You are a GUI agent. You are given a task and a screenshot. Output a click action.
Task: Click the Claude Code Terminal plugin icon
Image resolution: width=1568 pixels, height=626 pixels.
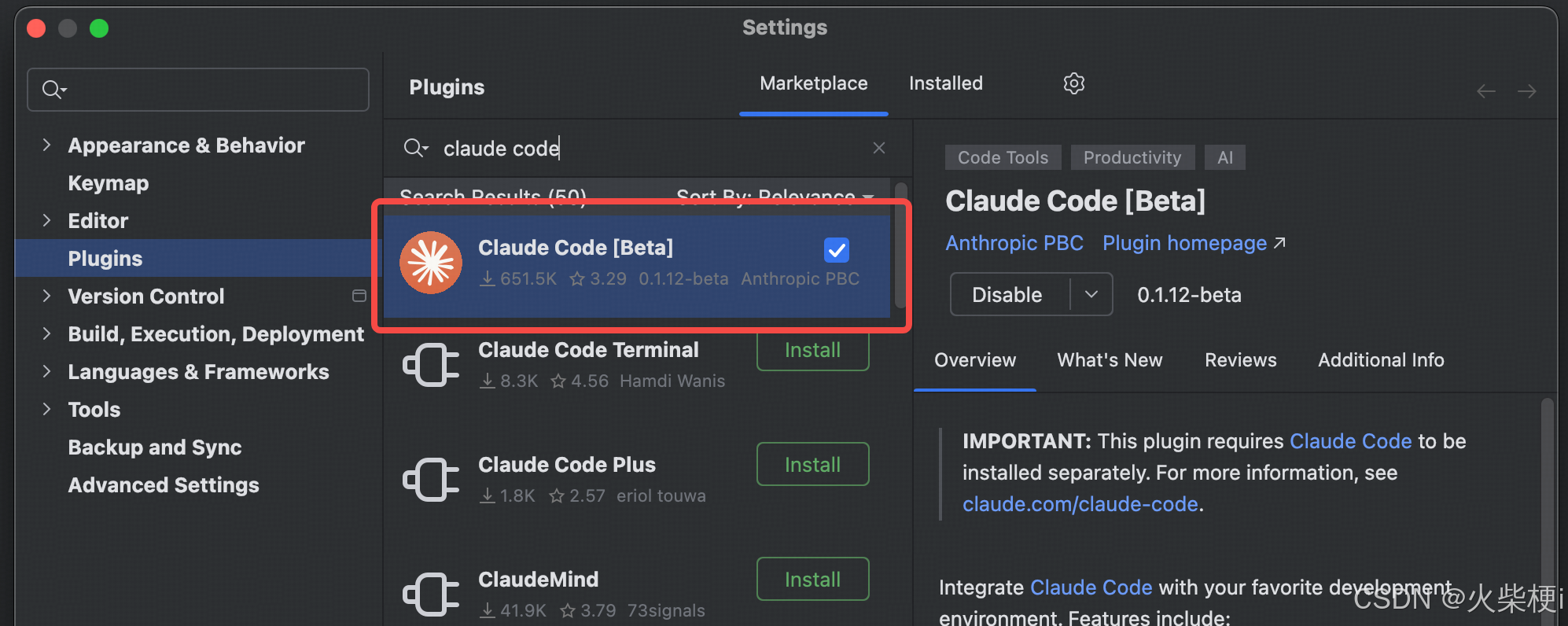(431, 365)
